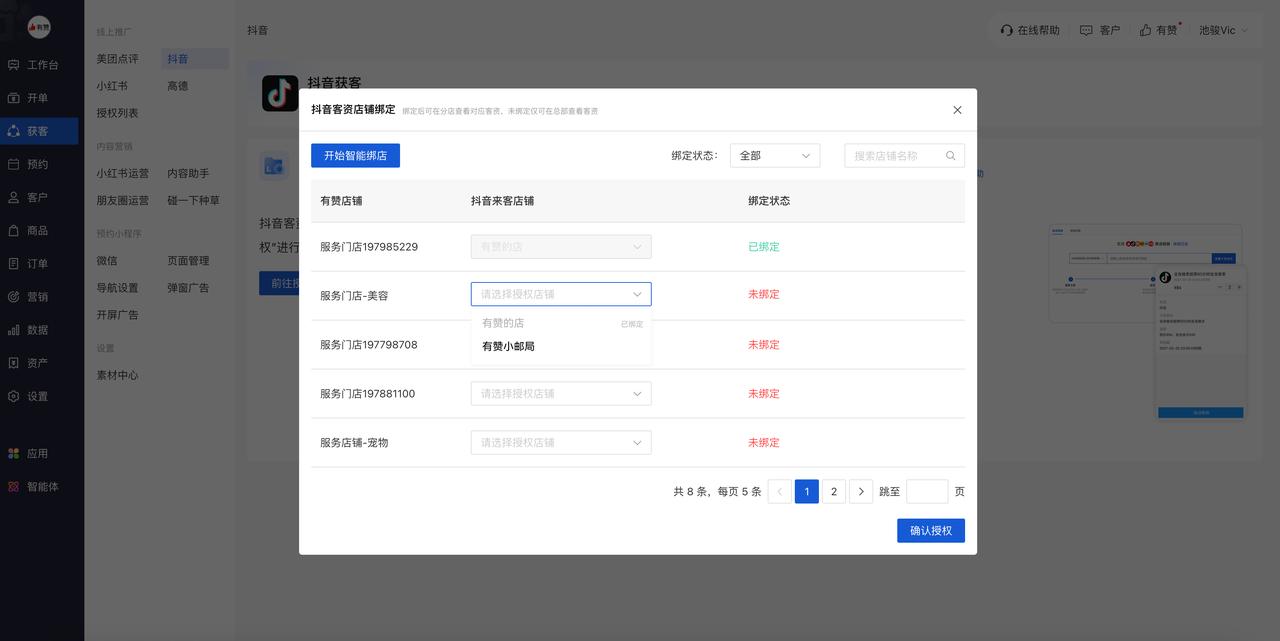
Task: Open 碰一下种草 menu item
Action: coord(194,200)
